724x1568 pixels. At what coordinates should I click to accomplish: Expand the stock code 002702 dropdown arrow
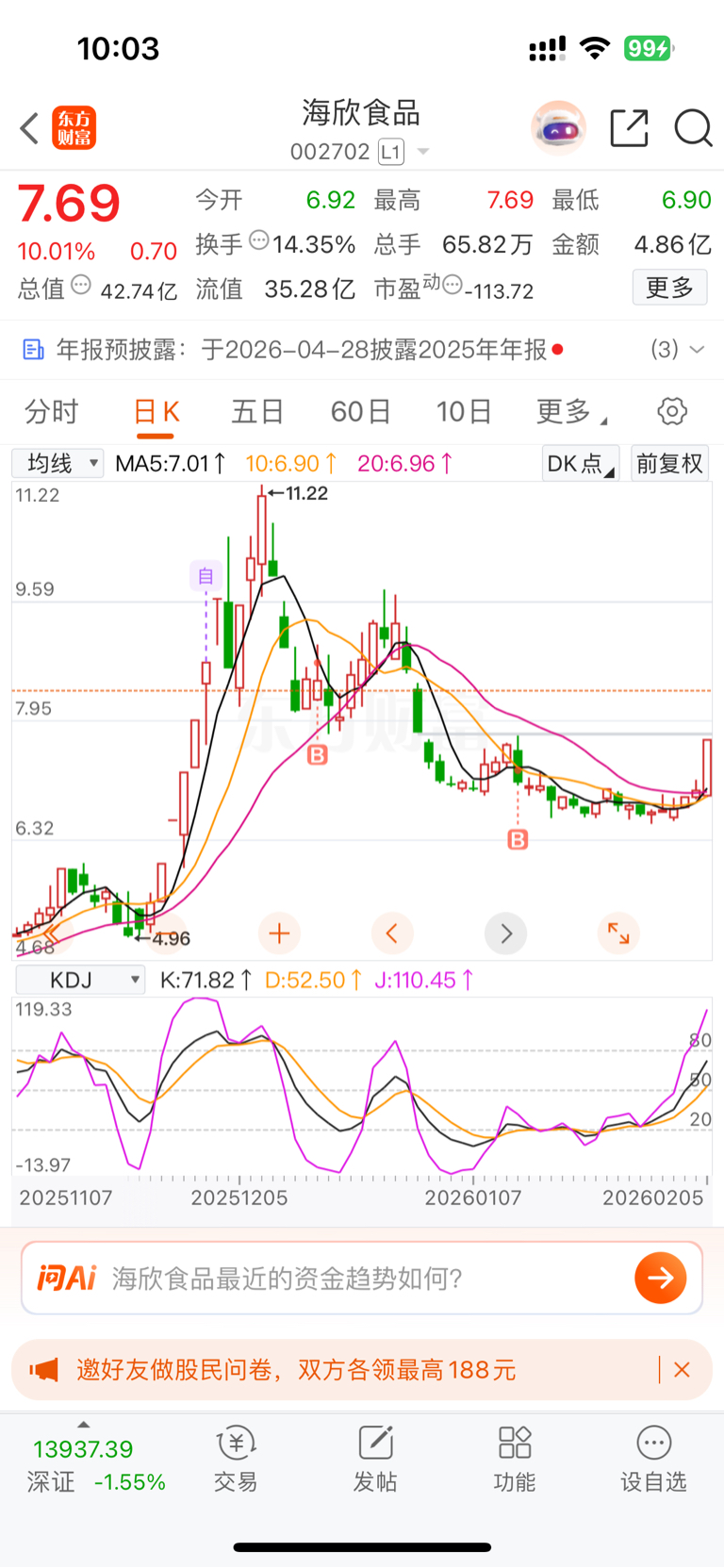(x=423, y=152)
